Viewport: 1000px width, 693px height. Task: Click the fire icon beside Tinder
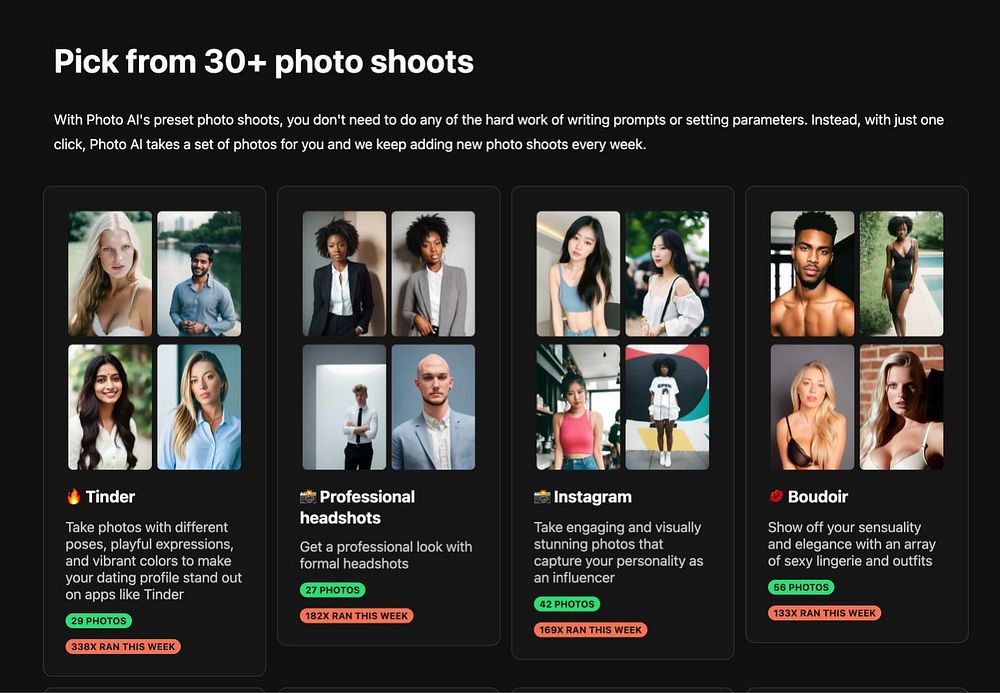(x=73, y=496)
